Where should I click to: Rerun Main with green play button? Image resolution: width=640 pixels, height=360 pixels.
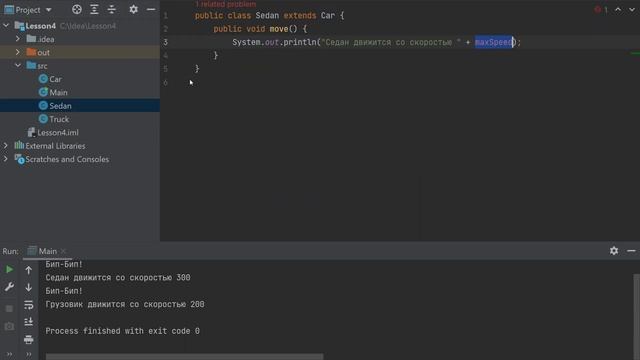pos(9,269)
